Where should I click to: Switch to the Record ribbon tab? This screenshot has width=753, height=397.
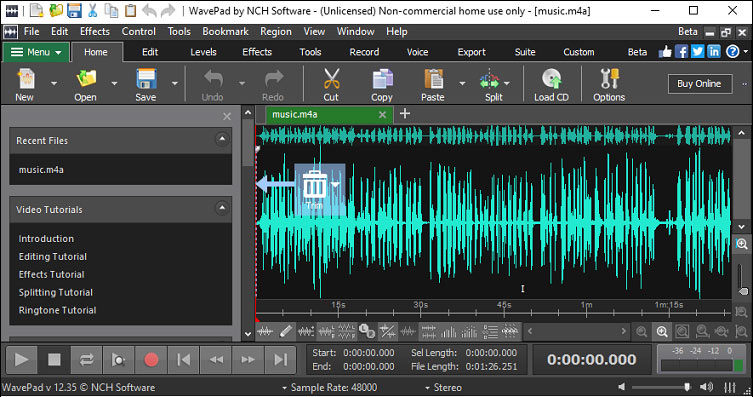pos(364,52)
